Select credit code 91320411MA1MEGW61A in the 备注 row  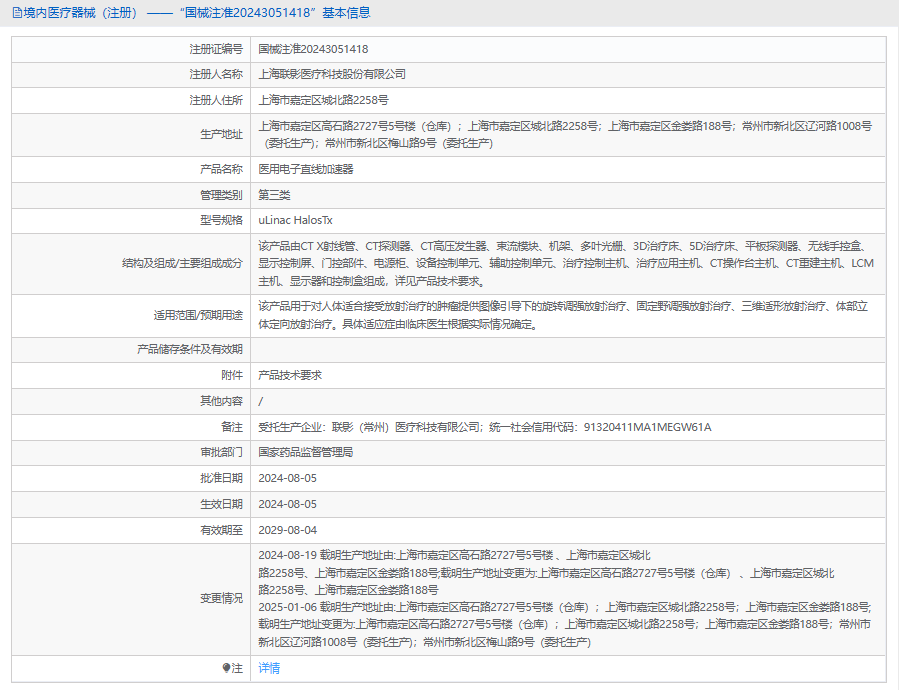[x=646, y=427]
